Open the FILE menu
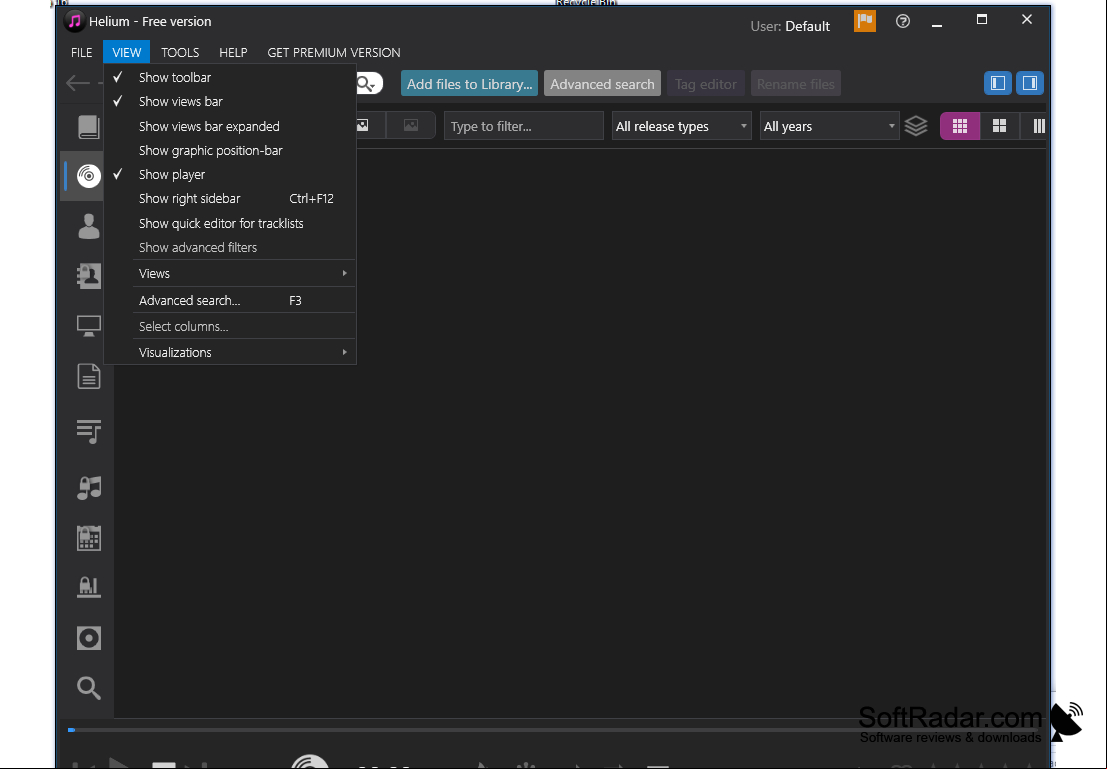Viewport: 1107px width, 769px height. point(81,52)
